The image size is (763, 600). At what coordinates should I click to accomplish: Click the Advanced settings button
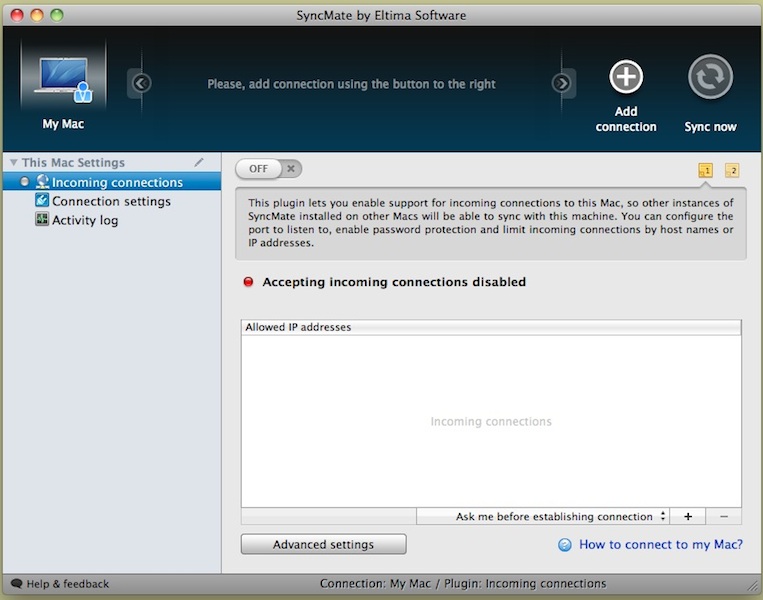pyautogui.click(x=323, y=545)
